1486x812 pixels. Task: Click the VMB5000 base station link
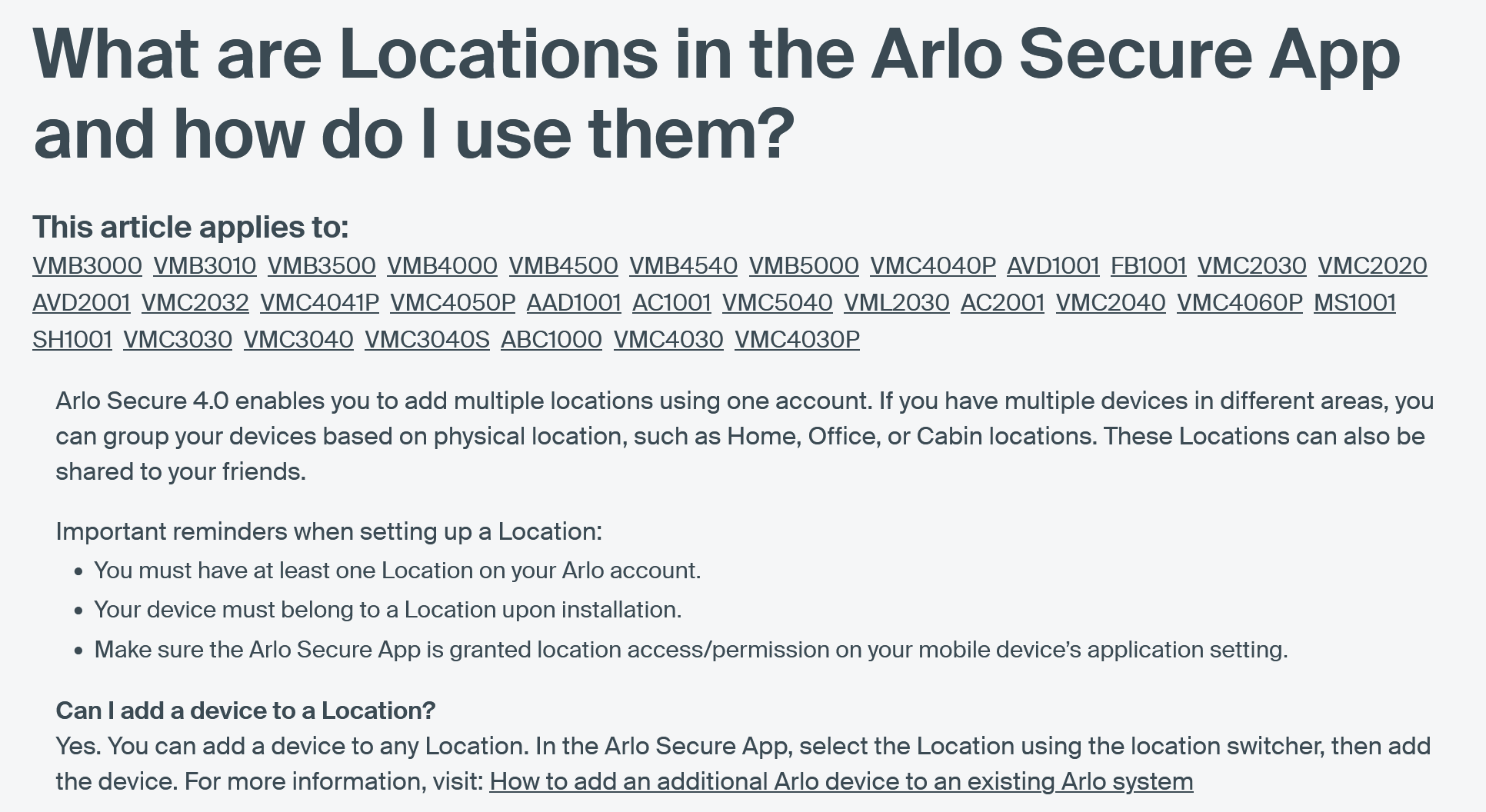tap(804, 266)
